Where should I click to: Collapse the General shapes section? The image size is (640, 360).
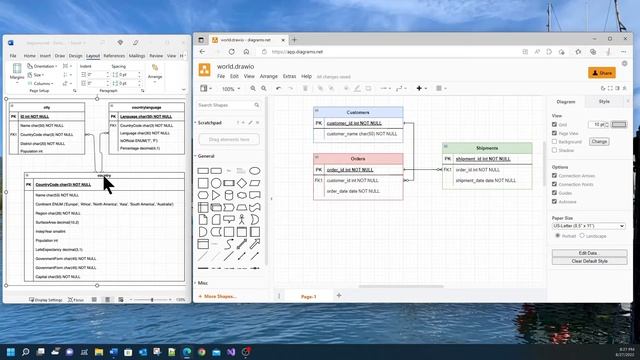click(x=206, y=156)
